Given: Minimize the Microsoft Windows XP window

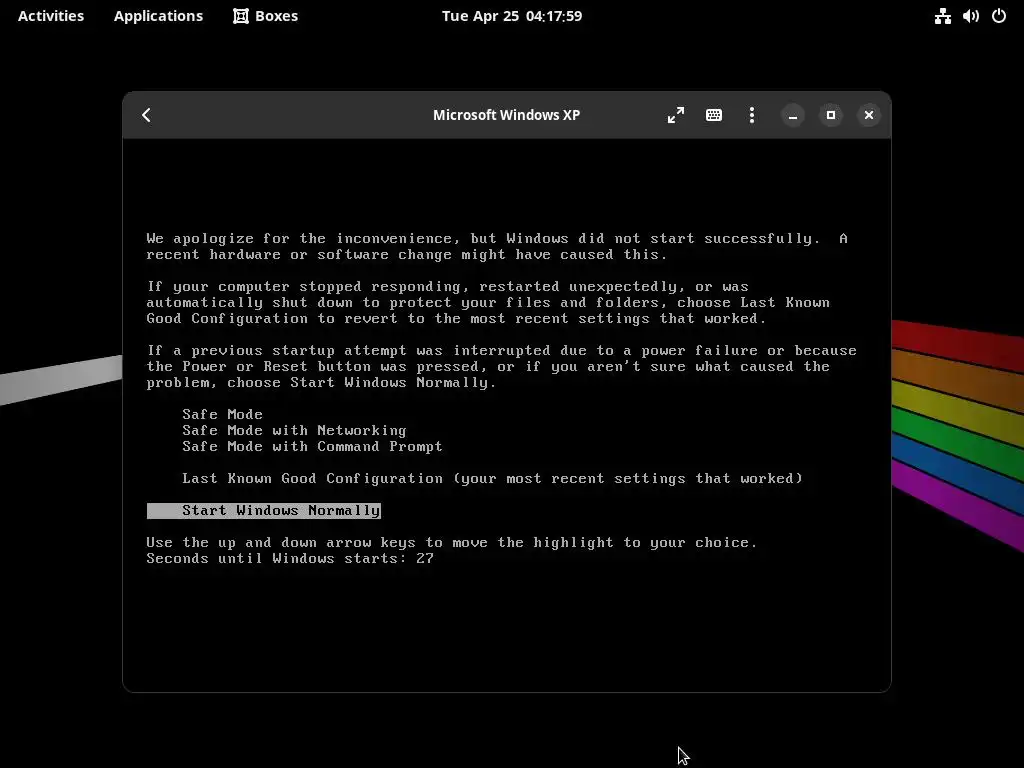Looking at the screenshot, I should click(793, 116).
